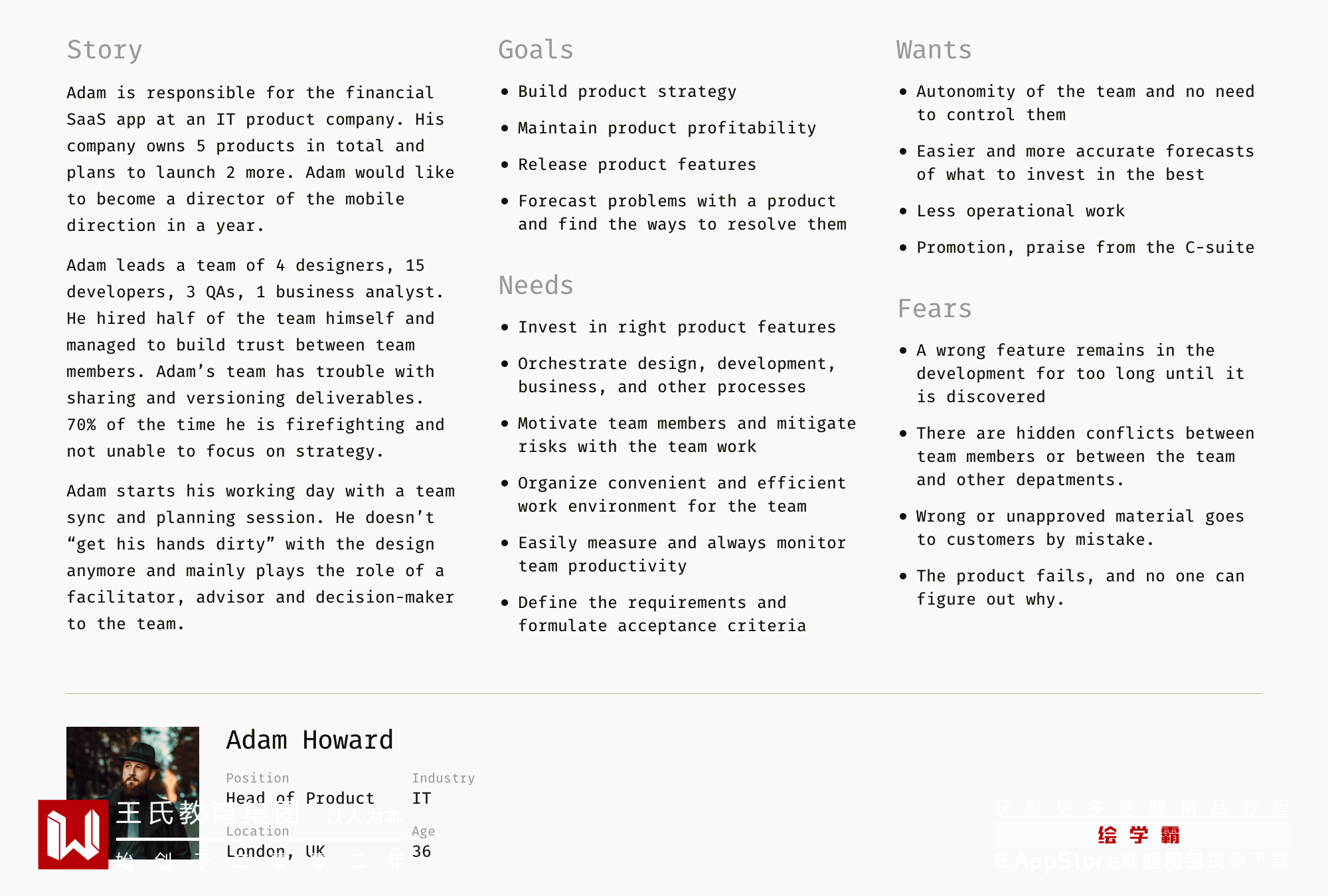1328x896 pixels.
Task: Select the Story section heading
Action: (x=104, y=50)
